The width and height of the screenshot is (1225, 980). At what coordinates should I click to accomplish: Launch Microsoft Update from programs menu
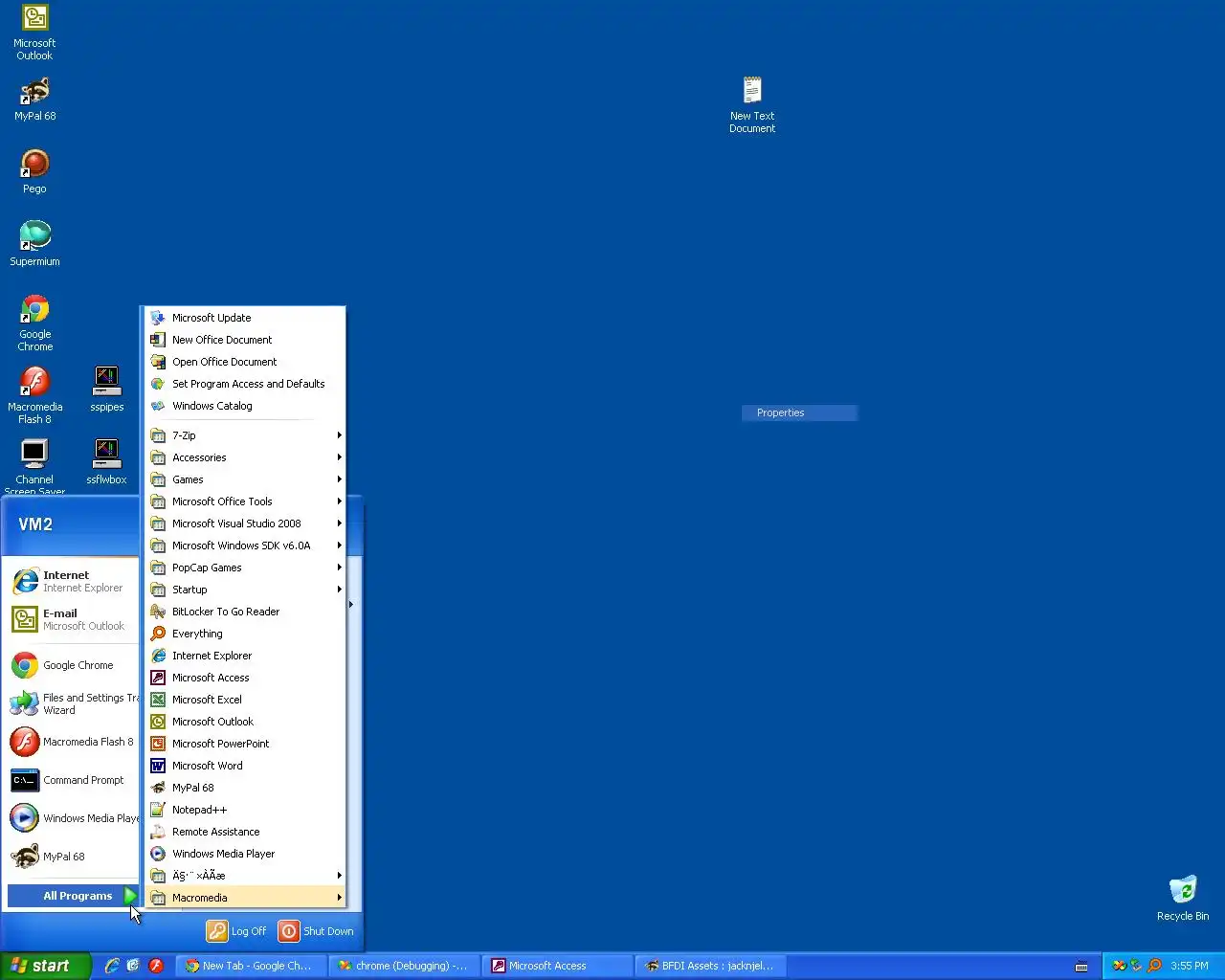(x=244, y=318)
